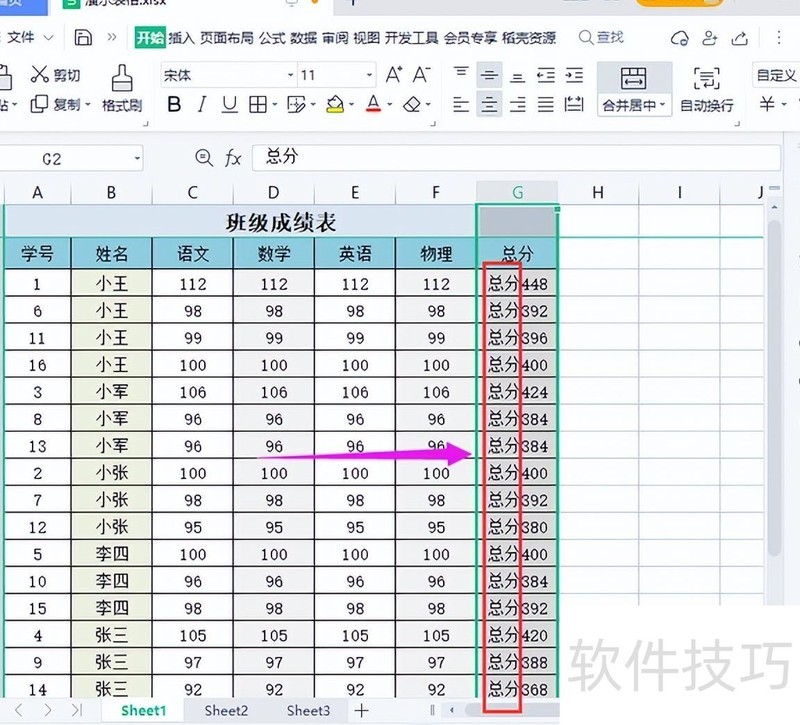Click the Save icon in the quick toolbar
The height and width of the screenshot is (725, 800).
click(x=83, y=38)
